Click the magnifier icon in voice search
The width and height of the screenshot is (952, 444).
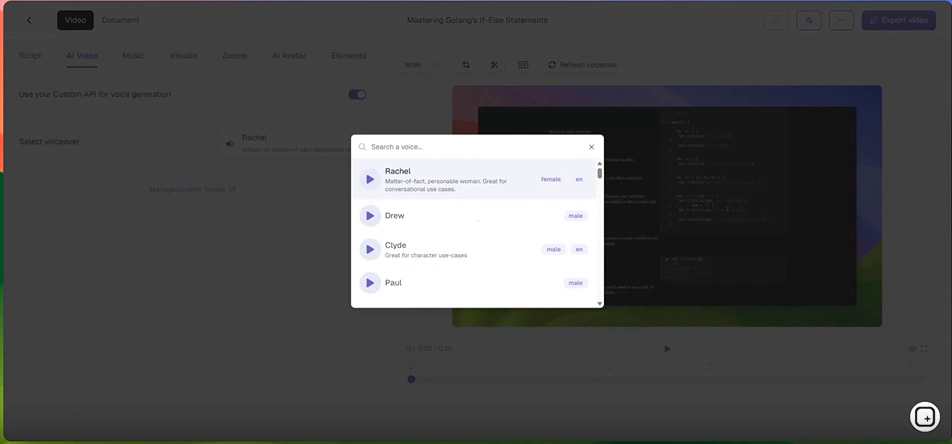pos(362,147)
